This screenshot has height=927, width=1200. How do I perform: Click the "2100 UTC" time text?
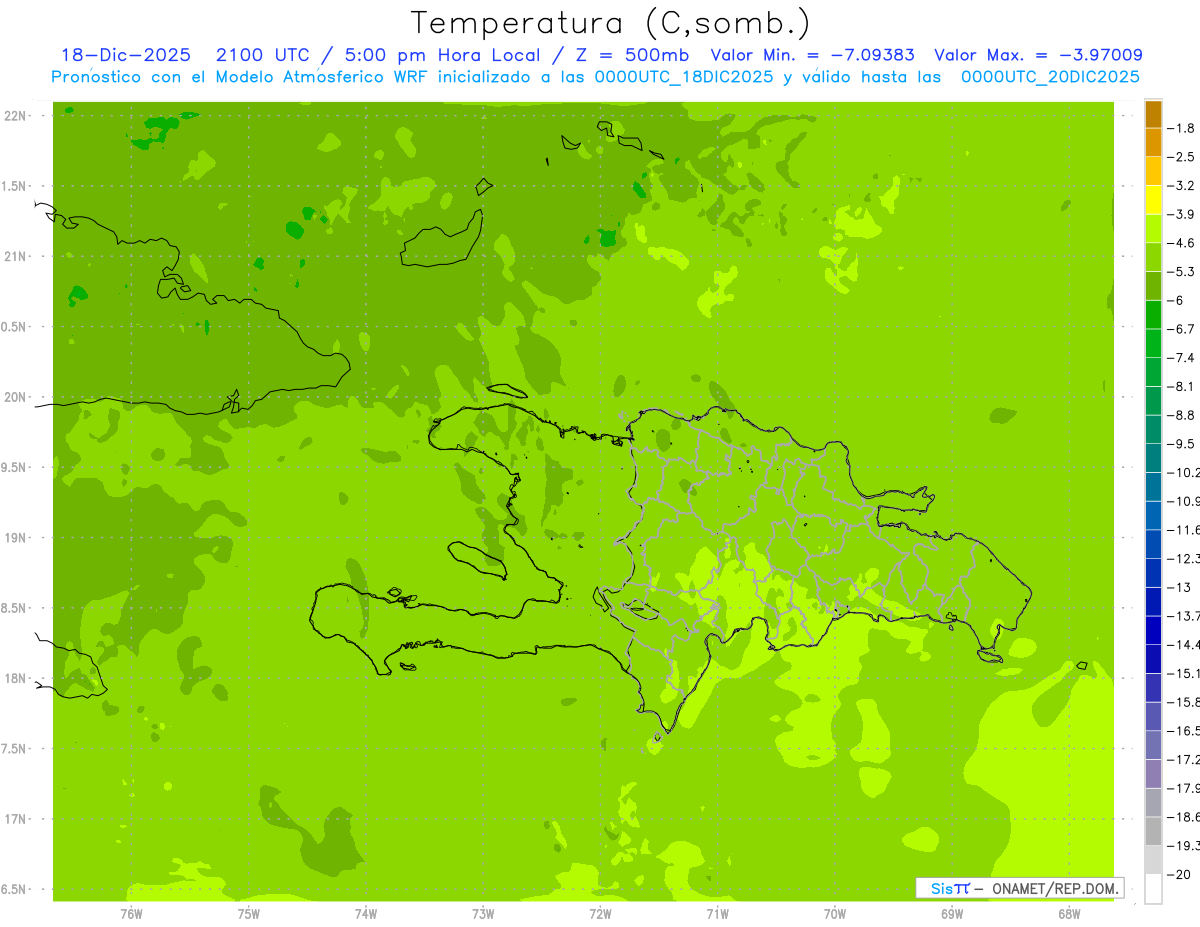[264, 55]
